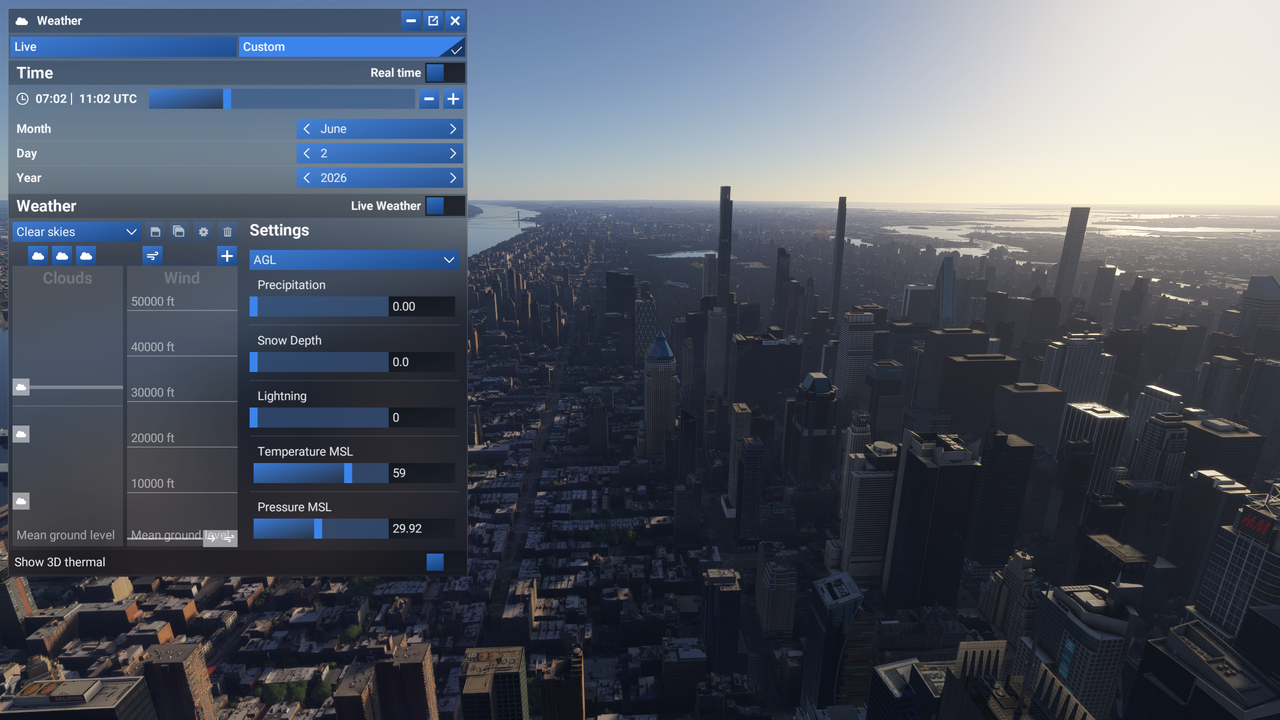Click the Pressure MSL value 29.92
The width and height of the screenshot is (1280, 720).
422,529
